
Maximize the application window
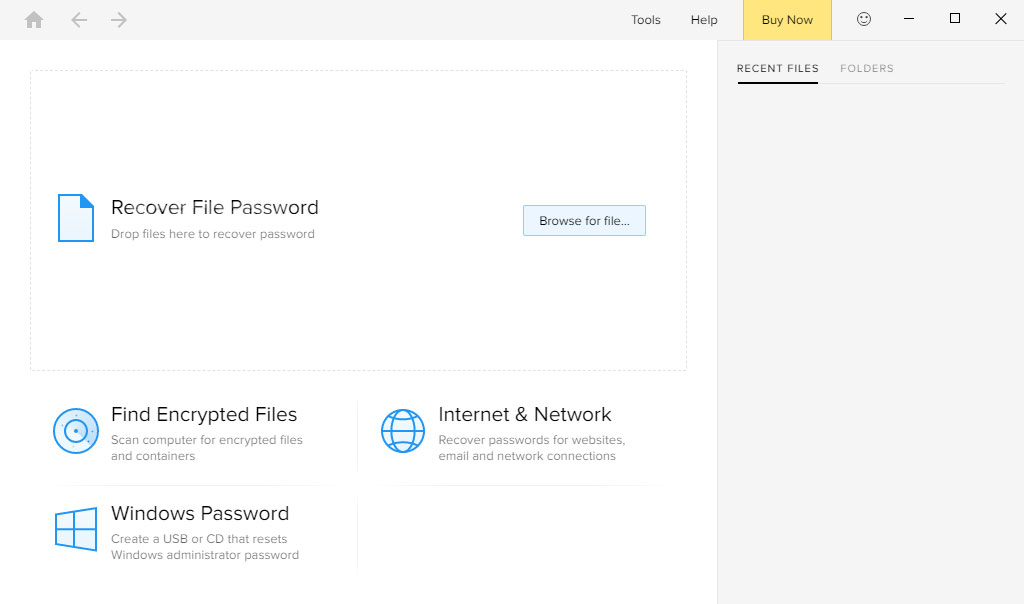tap(955, 19)
